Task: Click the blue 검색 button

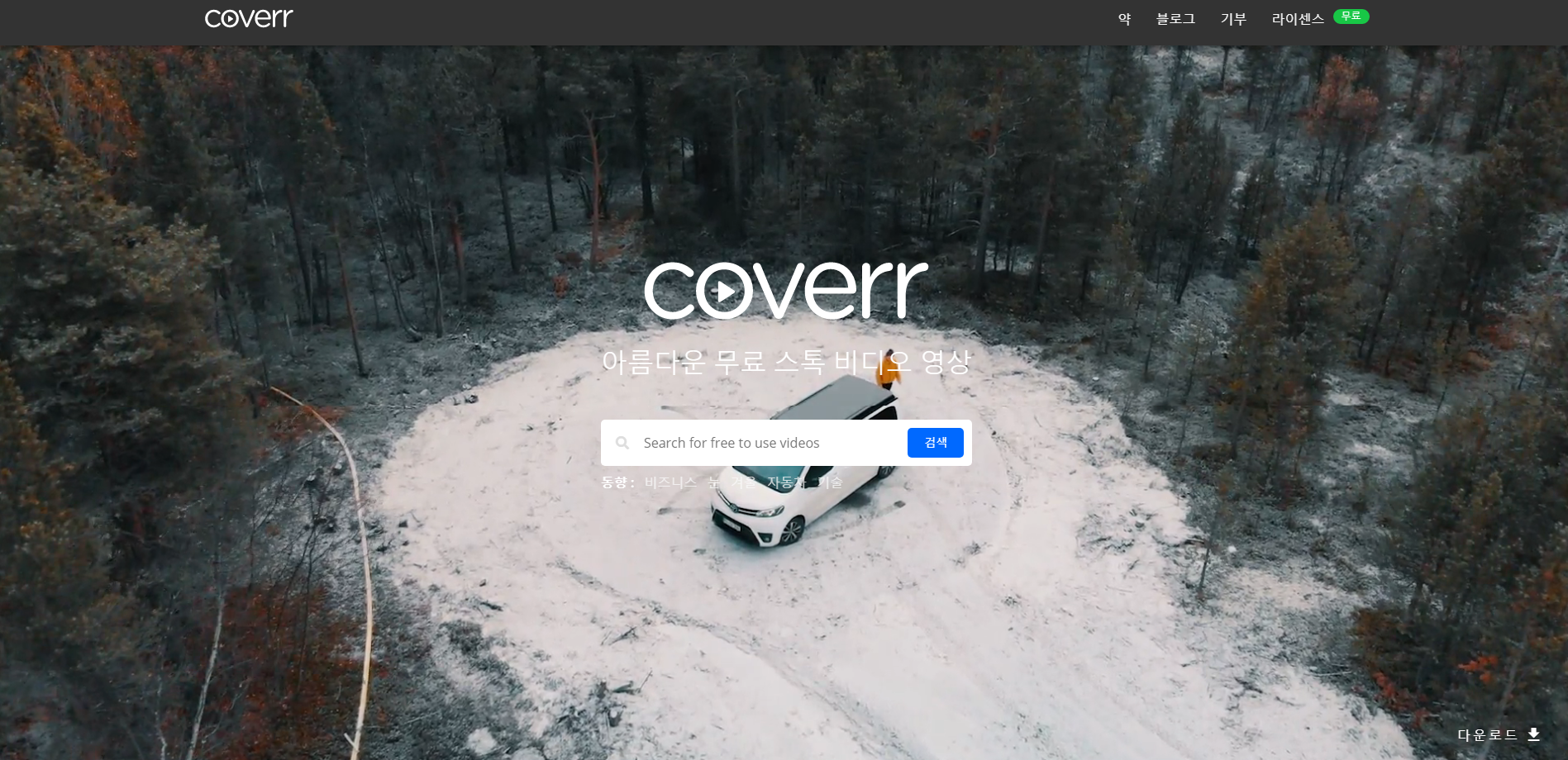Action: [x=936, y=443]
